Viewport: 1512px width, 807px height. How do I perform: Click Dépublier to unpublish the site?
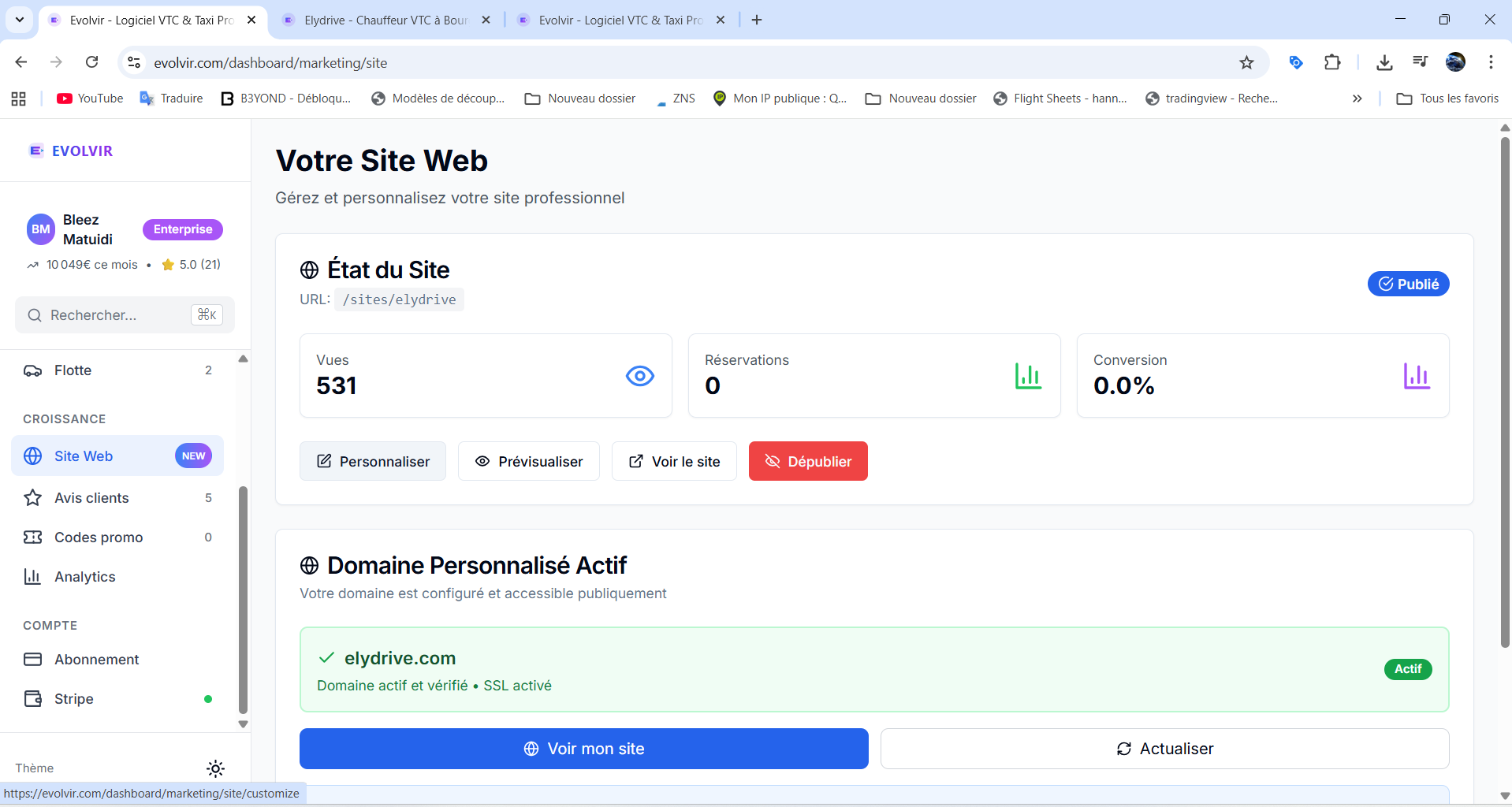click(x=808, y=461)
